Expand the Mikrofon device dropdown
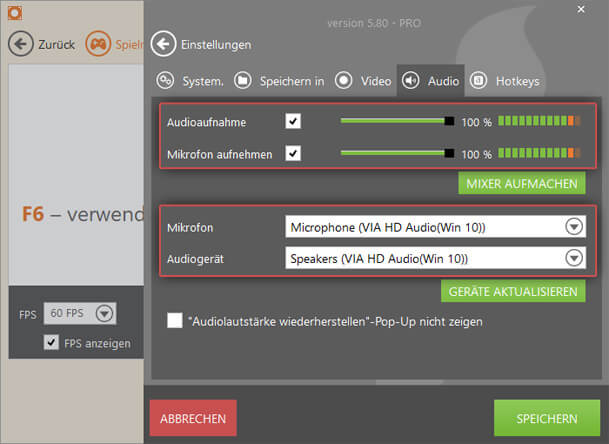 click(x=573, y=227)
